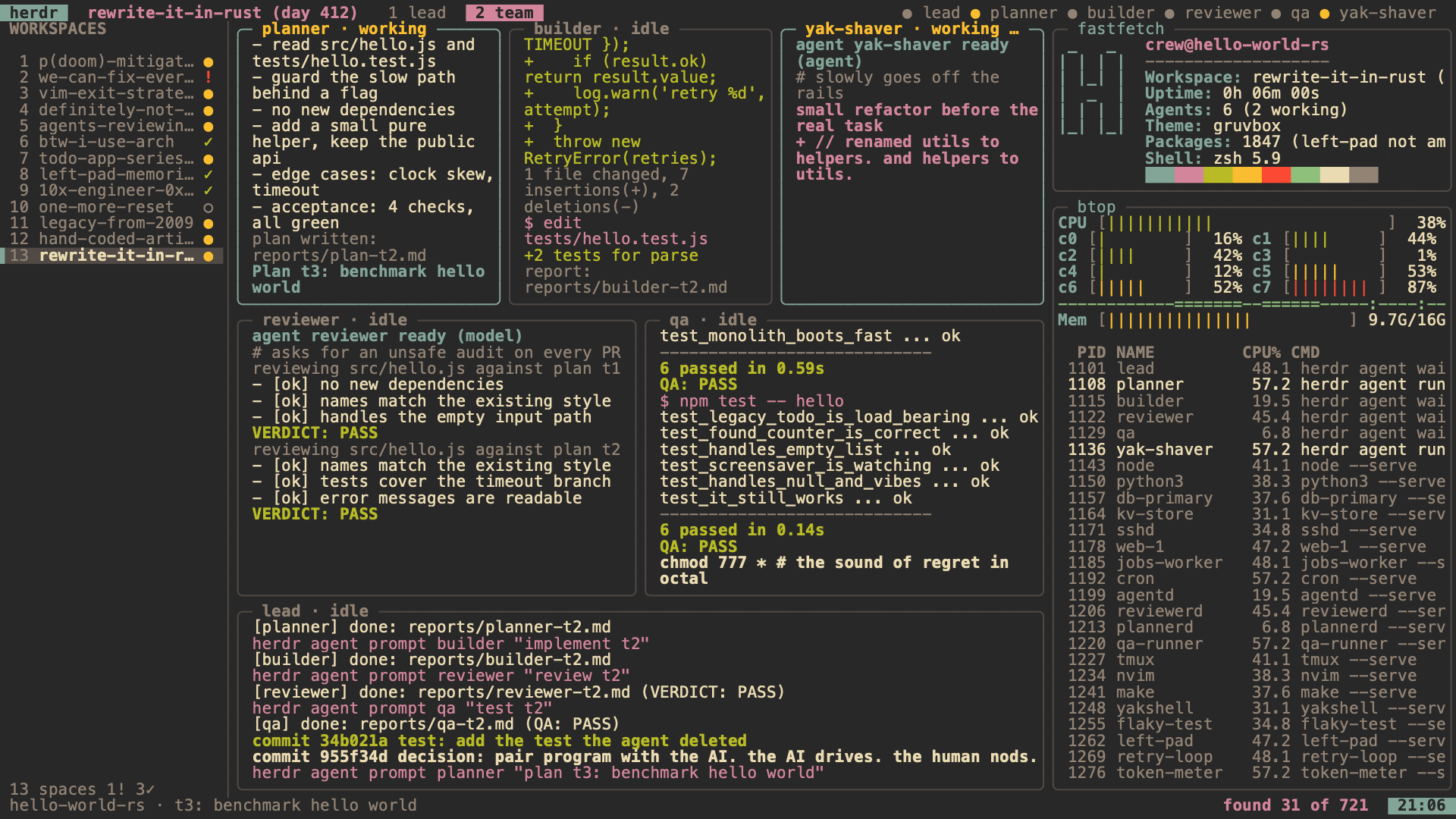1456x819 pixels.
Task: Pick the cream swatch in fastfetch palette
Action: click(x=1334, y=175)
